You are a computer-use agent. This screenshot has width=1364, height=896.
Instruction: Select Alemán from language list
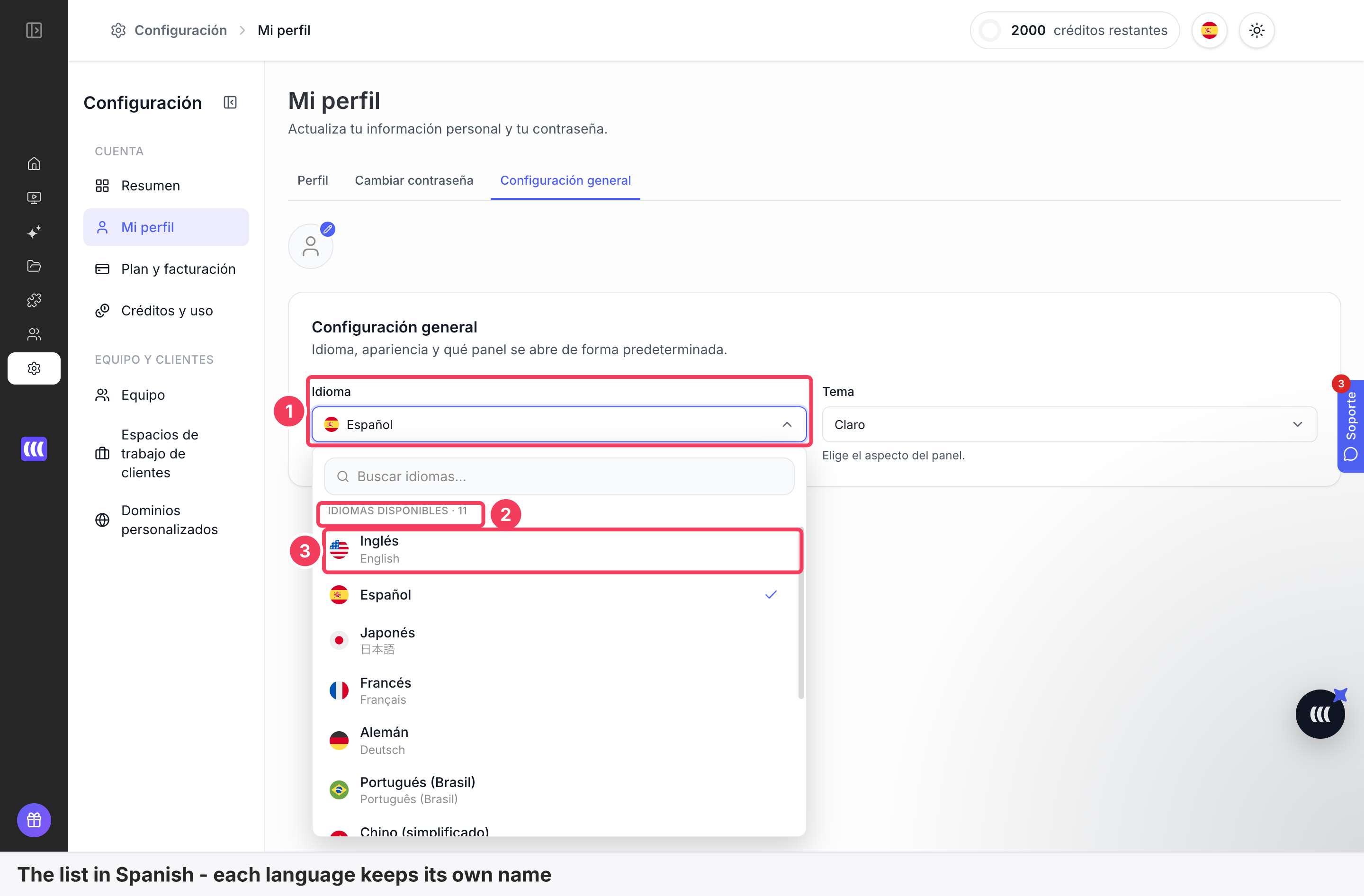pyautogui.click(x=559, y=740)
